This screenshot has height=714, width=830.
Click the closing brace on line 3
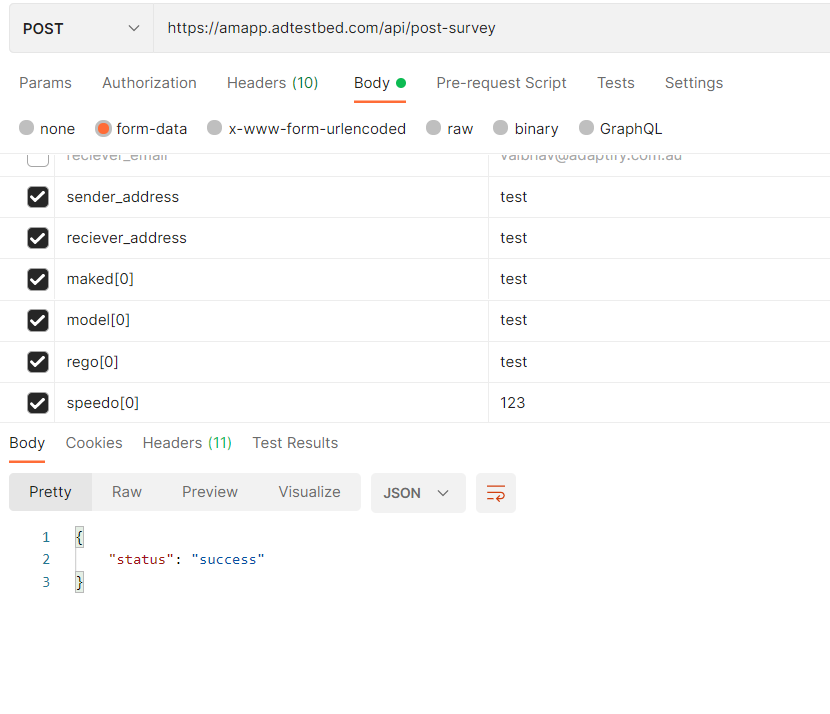79,583
